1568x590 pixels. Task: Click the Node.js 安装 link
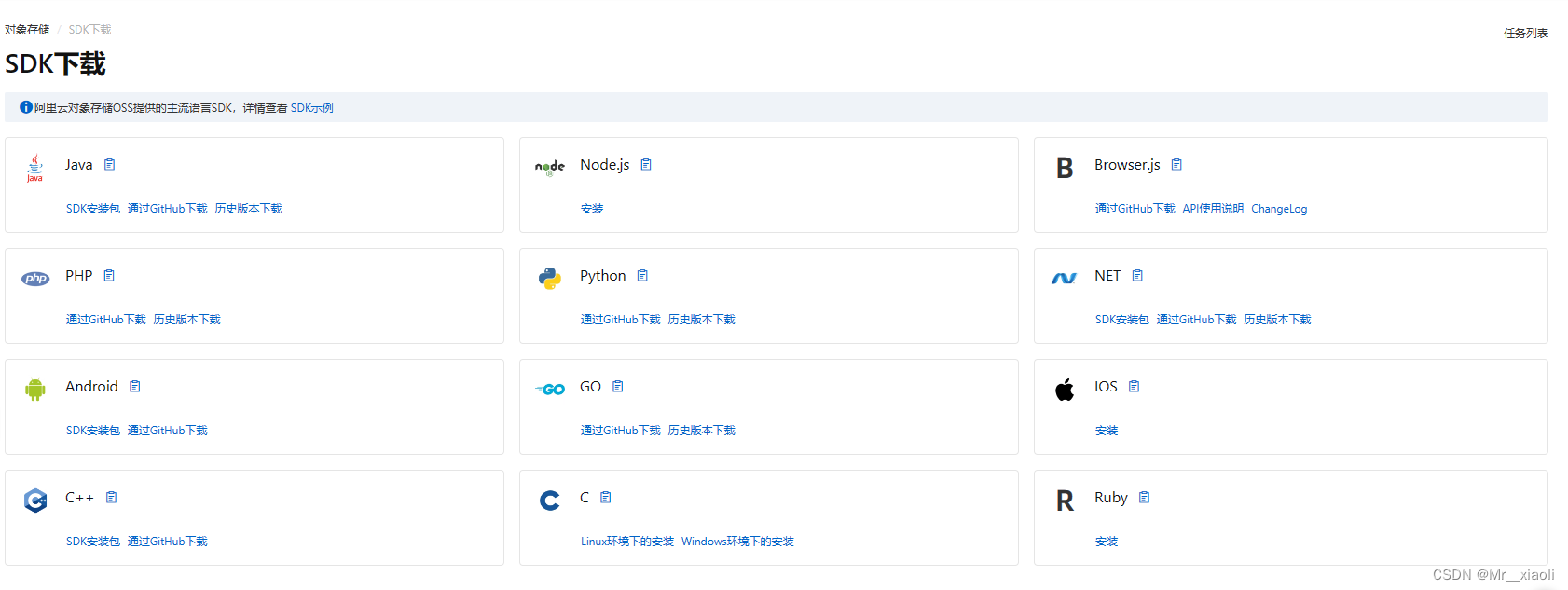point(592,209)
